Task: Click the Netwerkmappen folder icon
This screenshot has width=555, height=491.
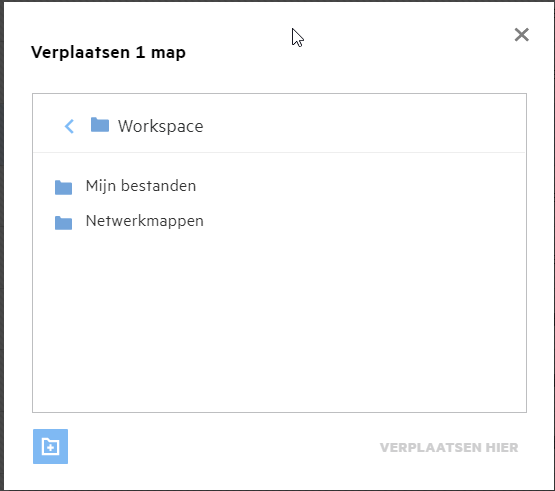Action: pos(63,223)
